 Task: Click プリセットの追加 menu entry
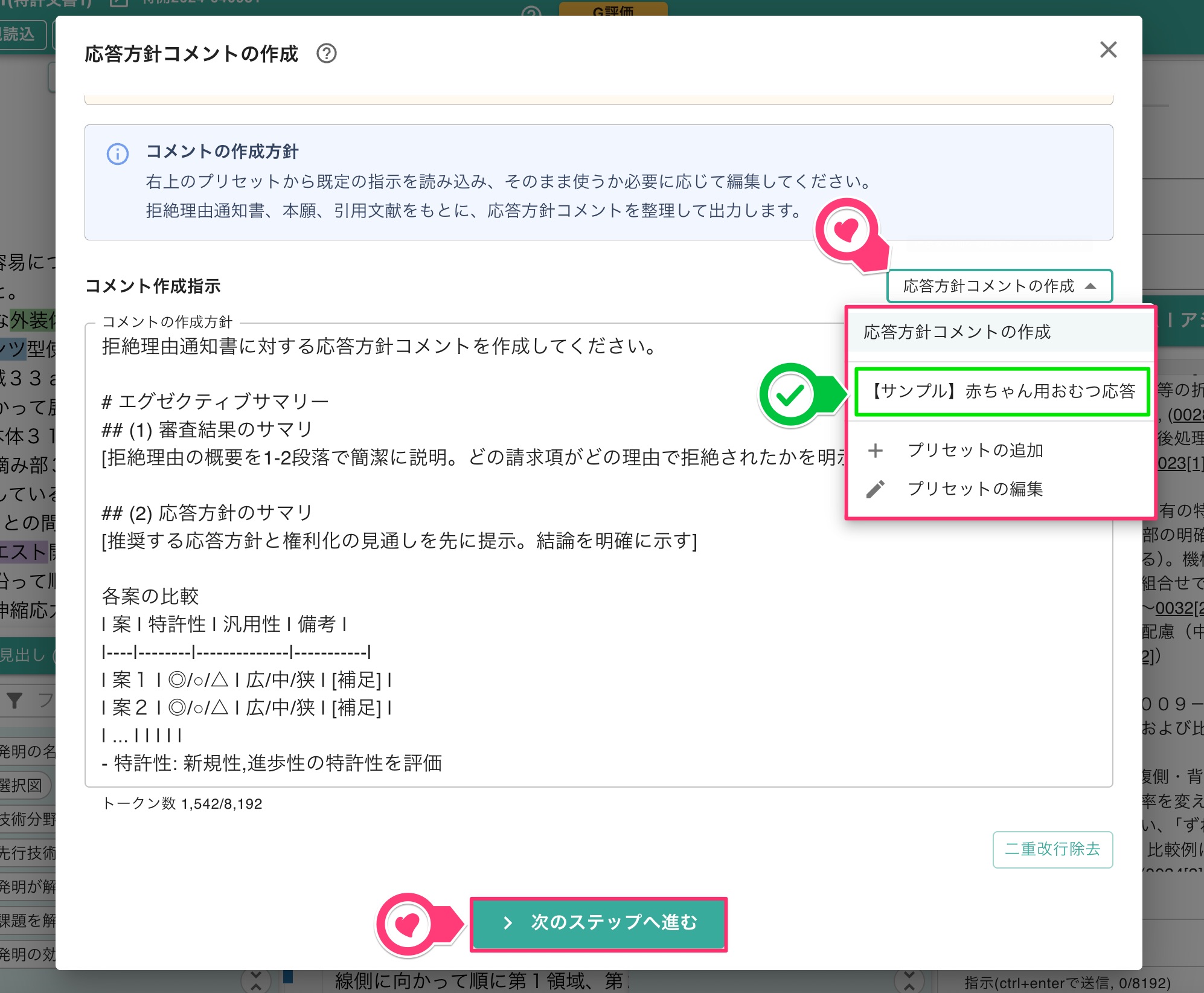coord(1001,450)
